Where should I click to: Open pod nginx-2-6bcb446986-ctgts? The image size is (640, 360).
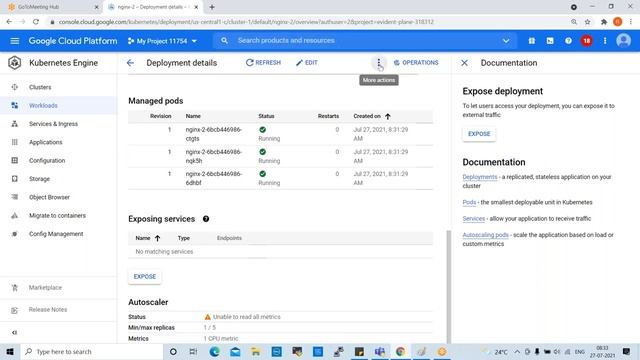(x=213, y=134)
